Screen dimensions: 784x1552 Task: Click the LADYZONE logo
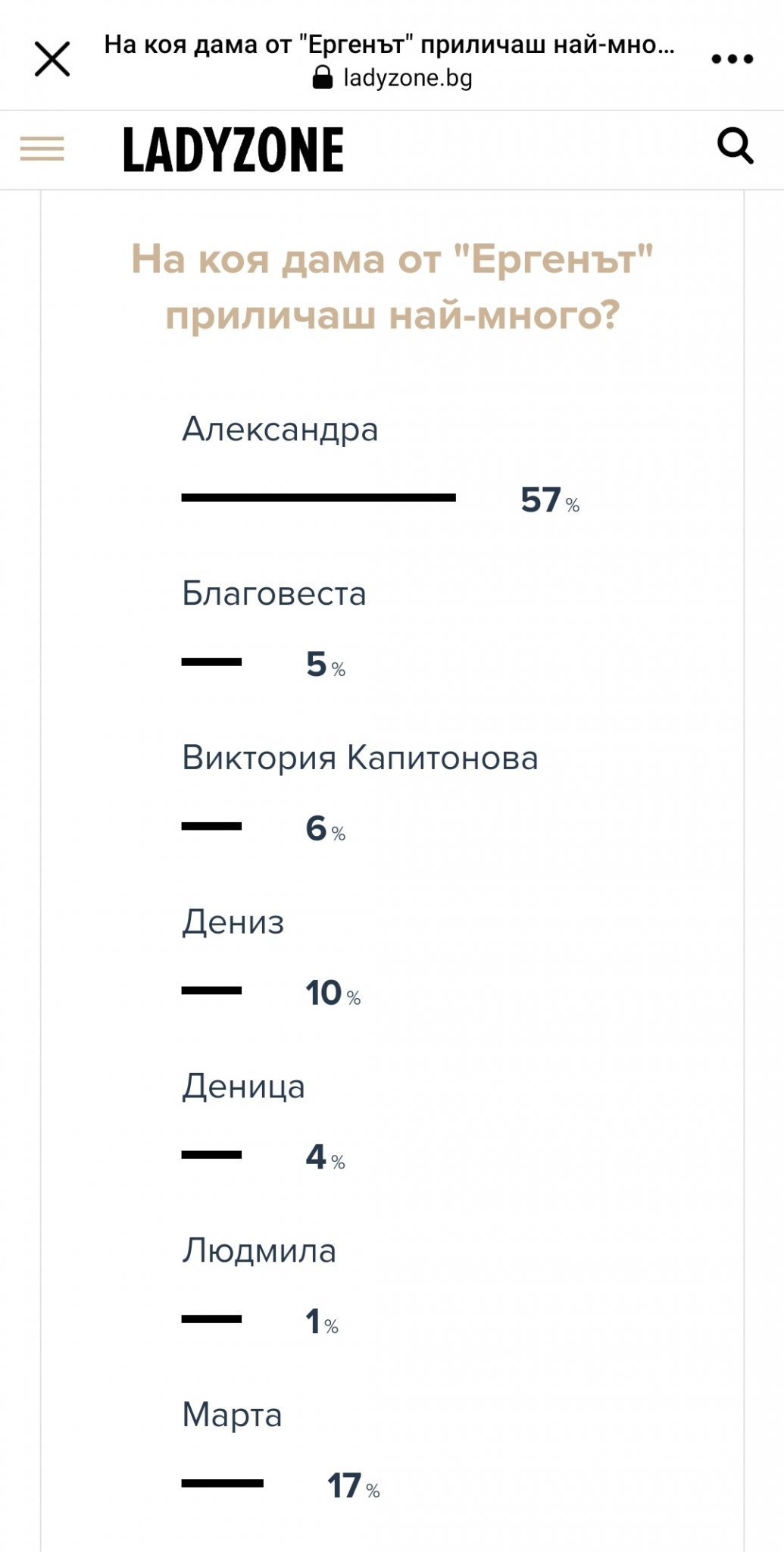pos(233,149)
